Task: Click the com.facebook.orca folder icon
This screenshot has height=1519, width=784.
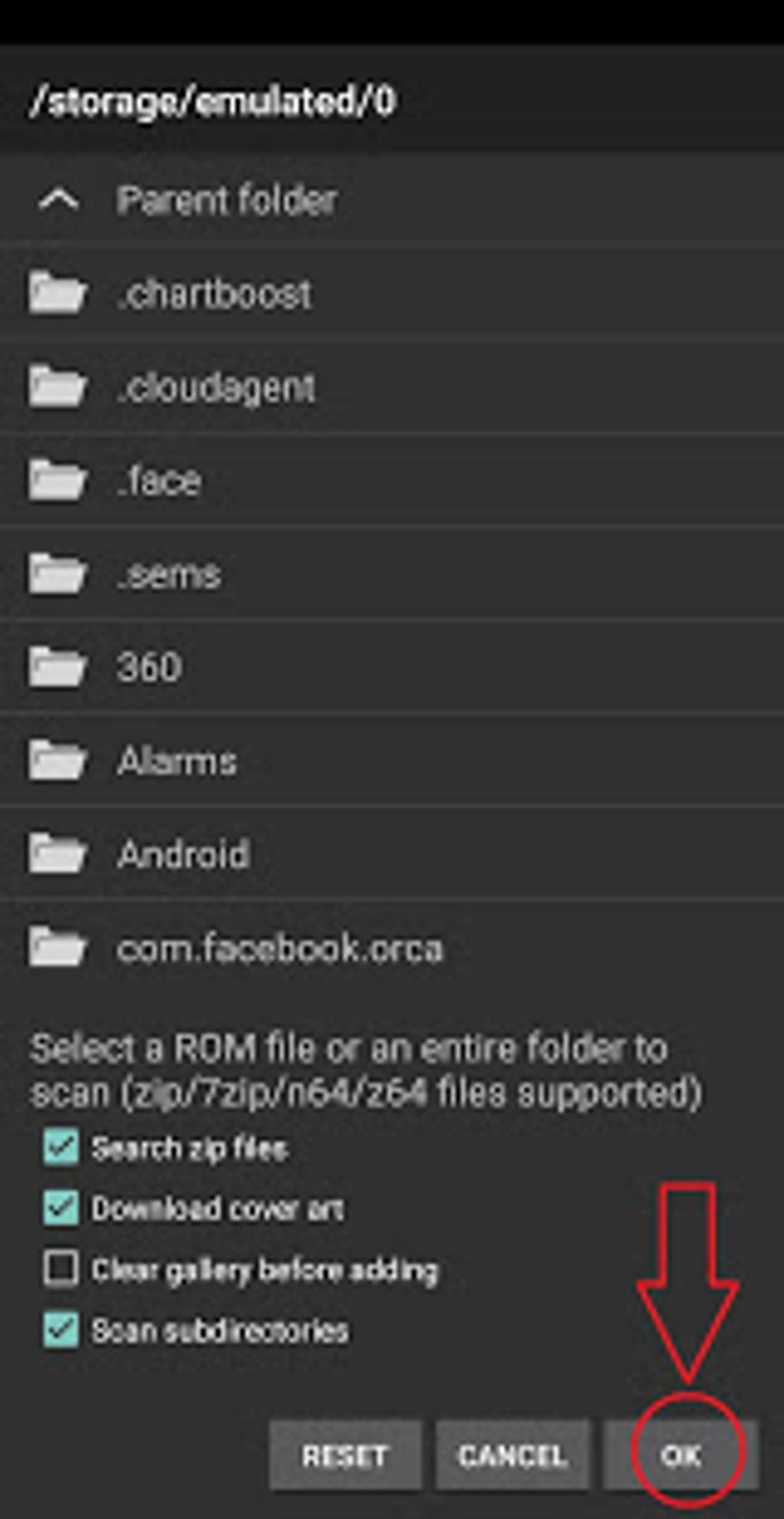Action: click(x=57, y=946)
